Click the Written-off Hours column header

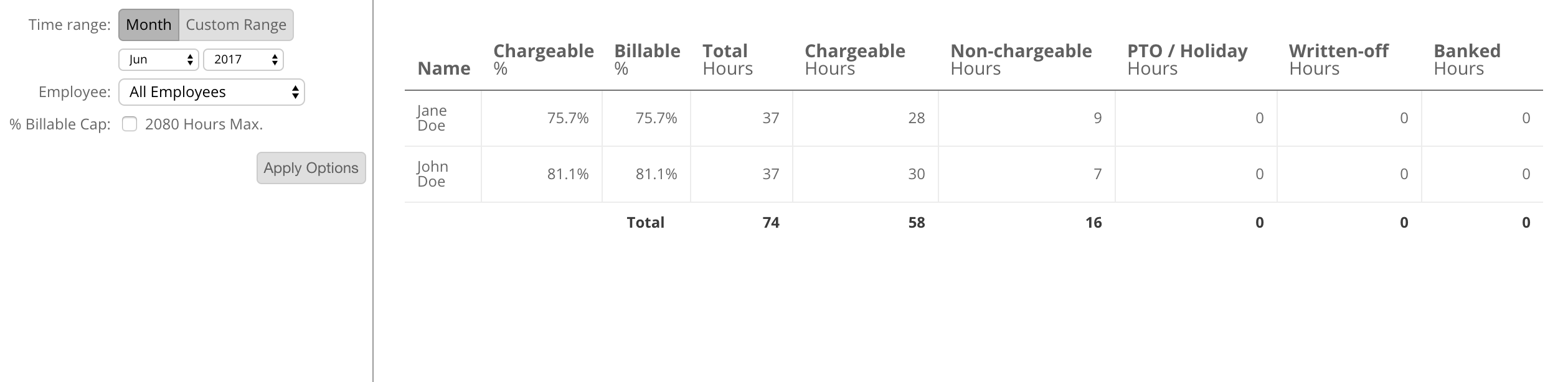[x=1339, y=60]
